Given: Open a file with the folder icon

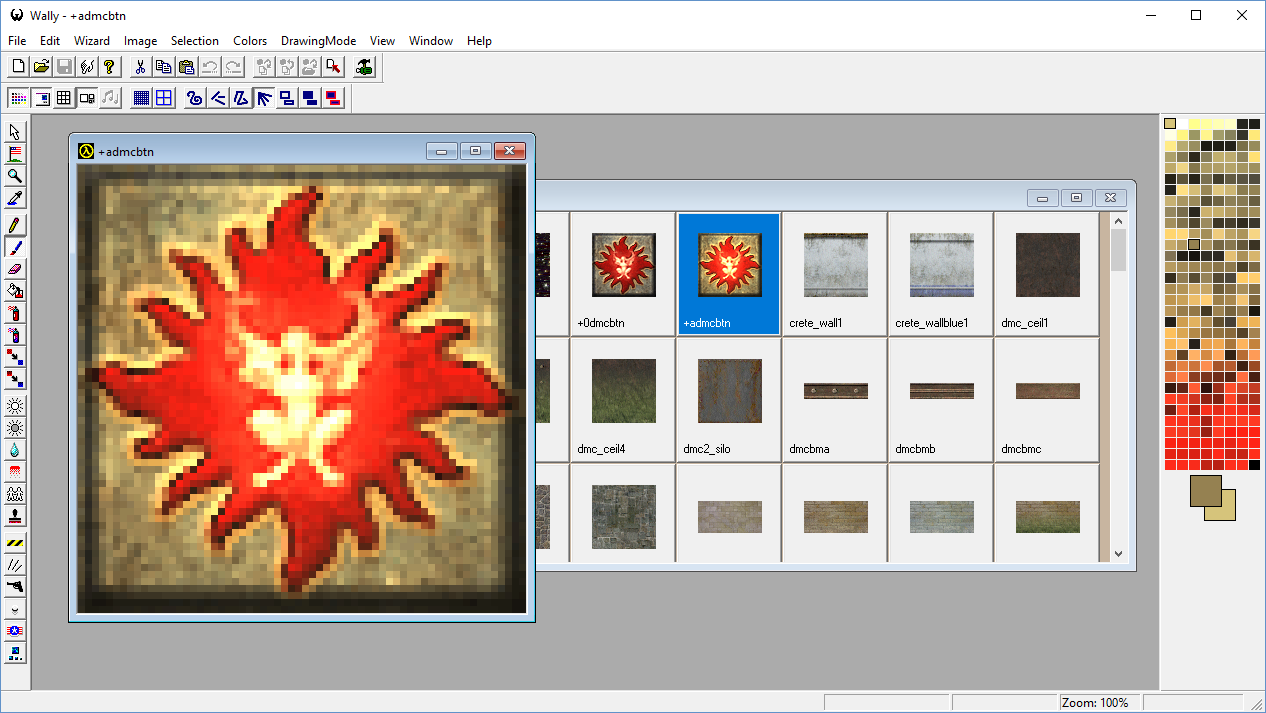Looking at the screenshot, I should tap(41, 67).
